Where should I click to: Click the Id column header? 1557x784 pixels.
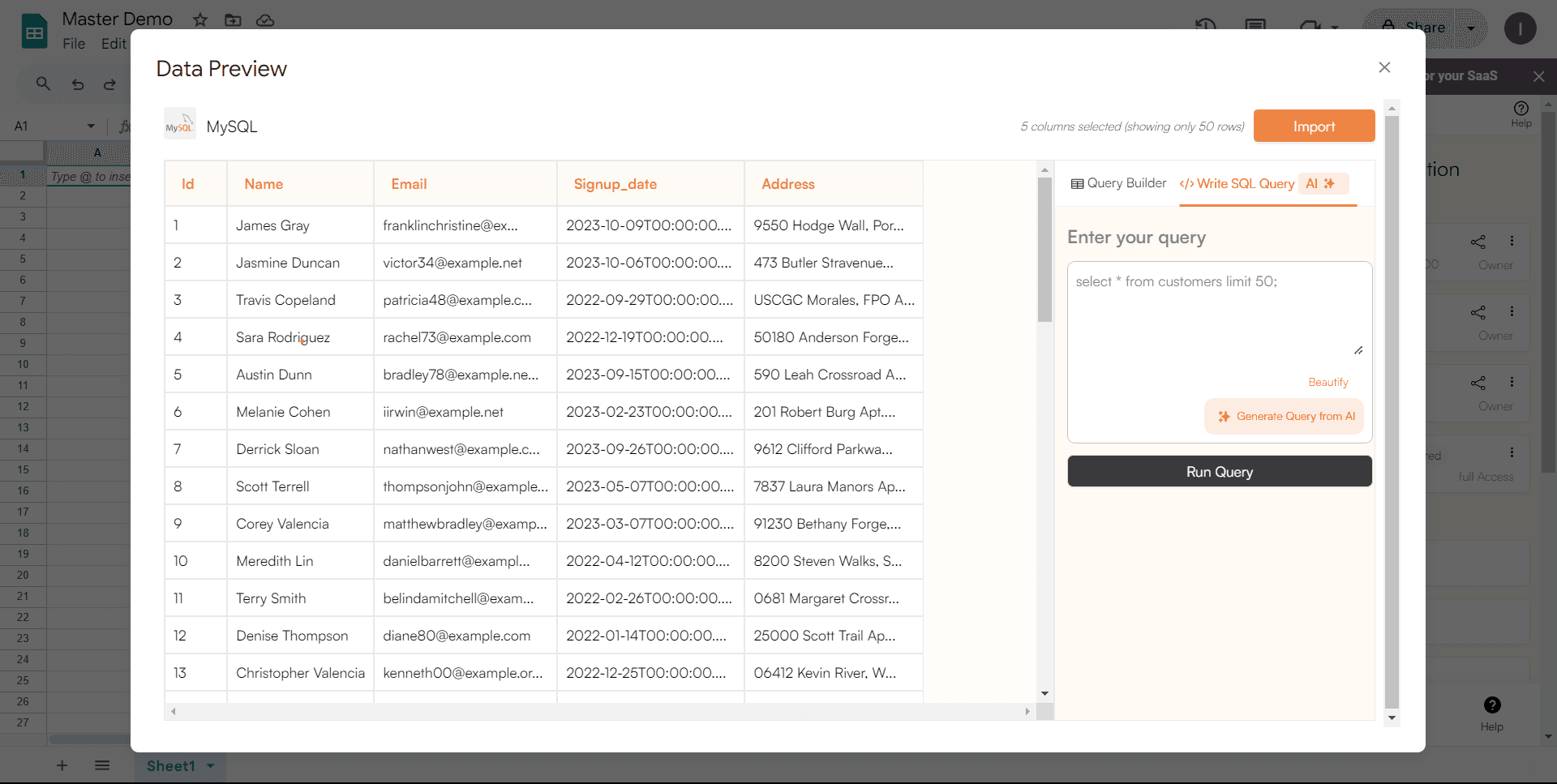[195, 184]
